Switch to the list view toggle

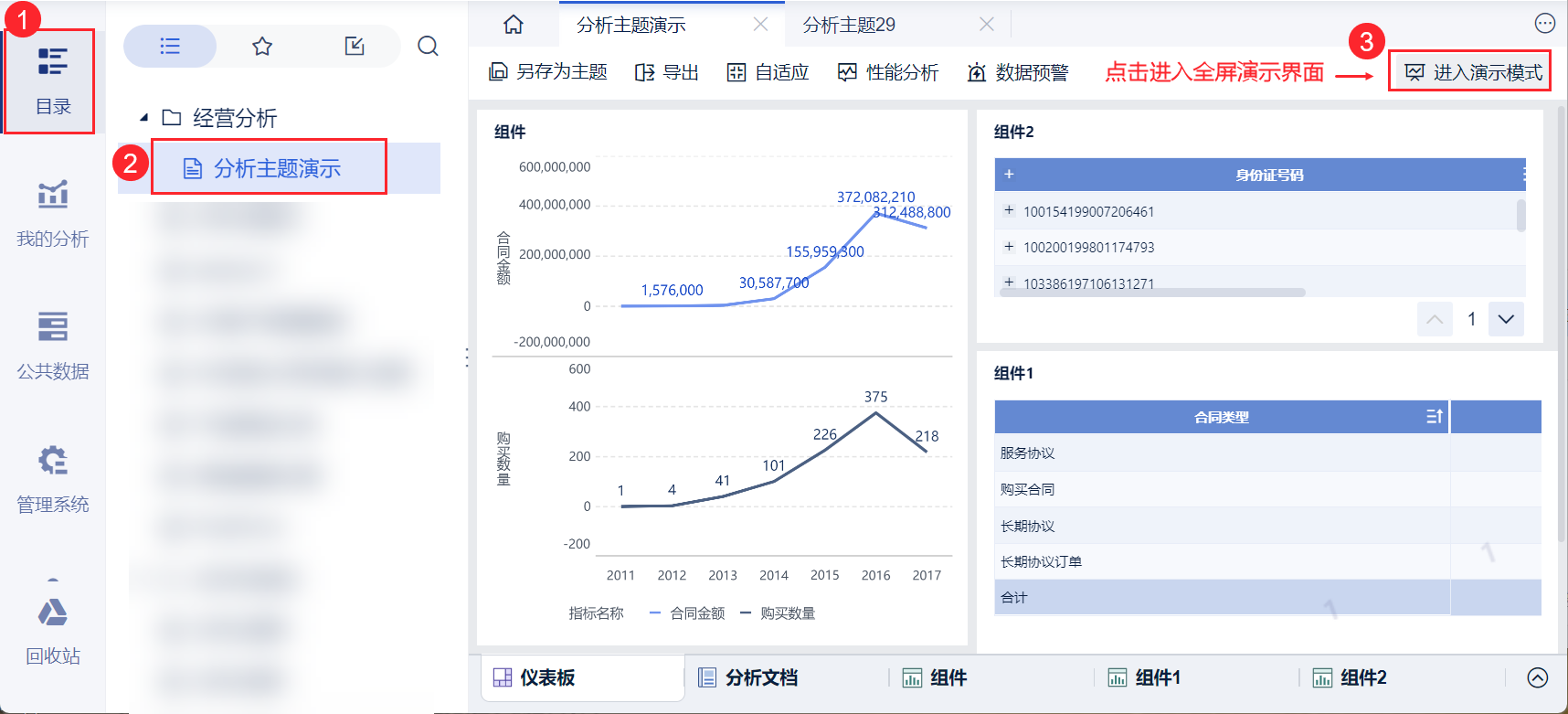(170, 46)
